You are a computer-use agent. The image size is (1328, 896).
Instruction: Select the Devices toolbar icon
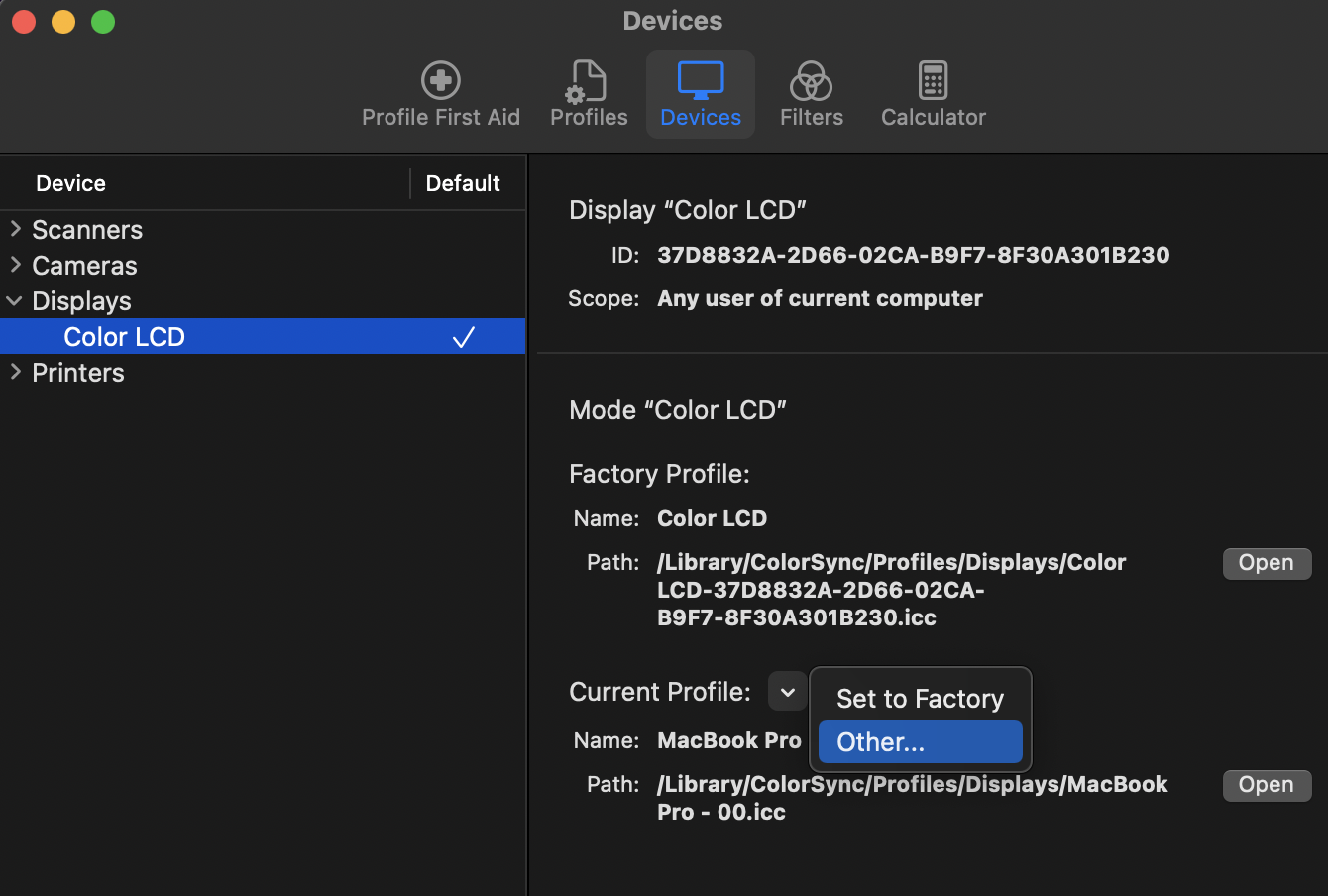(x=701, y=95)
